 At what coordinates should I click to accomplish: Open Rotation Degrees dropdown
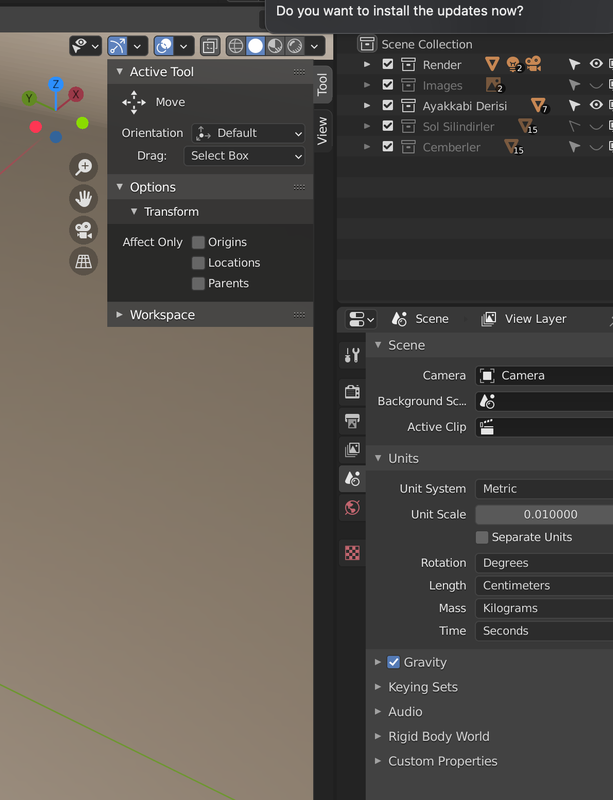click(x=544, y=563)
